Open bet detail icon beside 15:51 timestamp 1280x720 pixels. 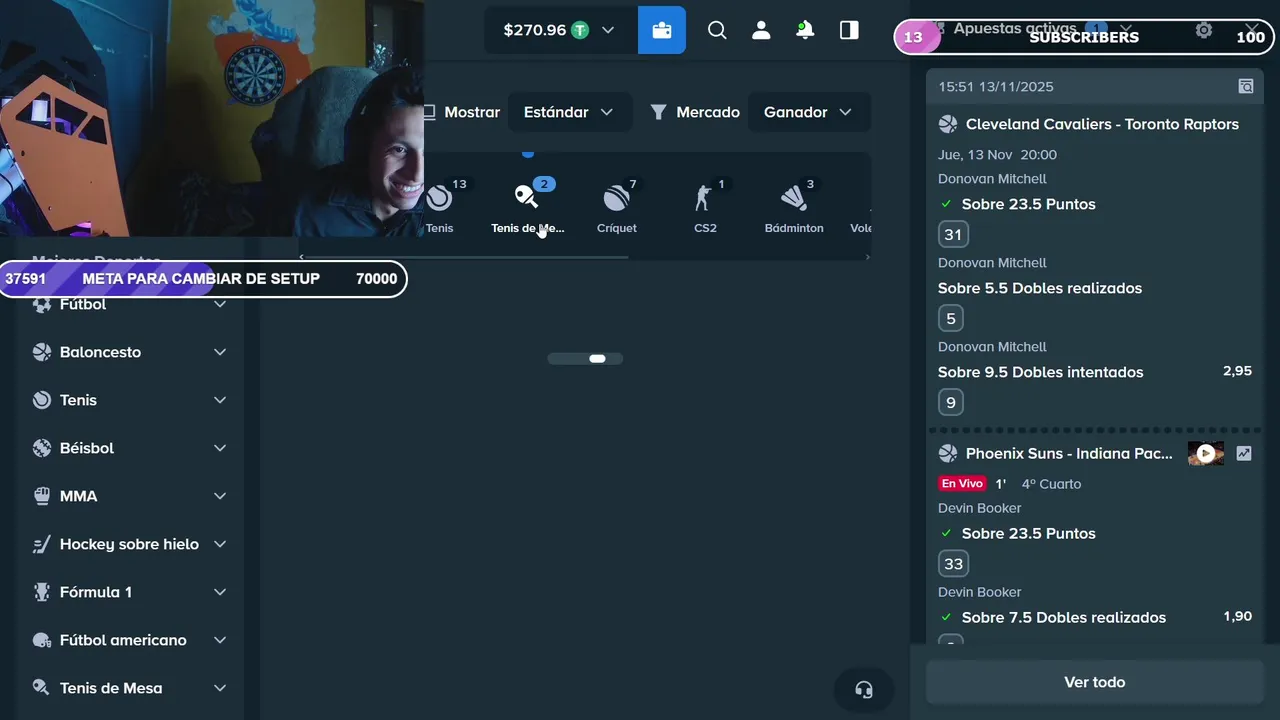pyautogui.click(x=1246, y=87)
